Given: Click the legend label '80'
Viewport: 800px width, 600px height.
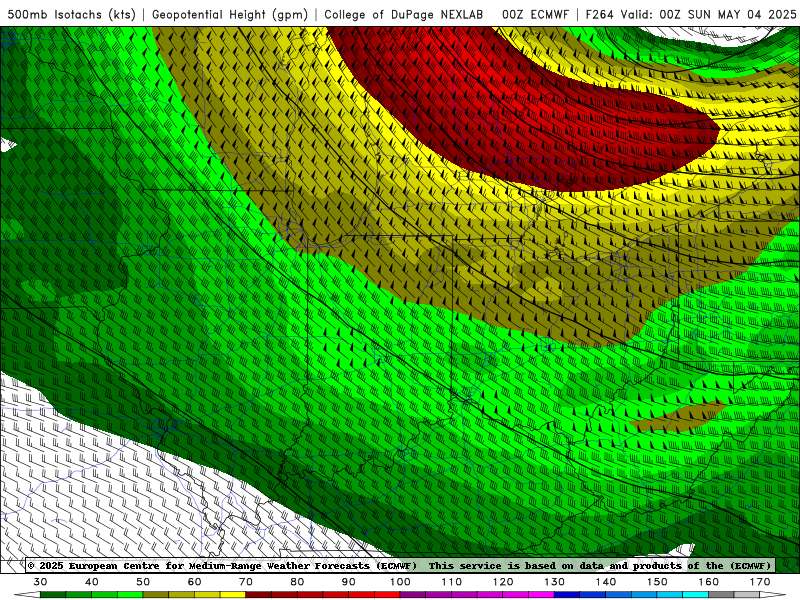Looking at the screenshot, I should [297, 582].
